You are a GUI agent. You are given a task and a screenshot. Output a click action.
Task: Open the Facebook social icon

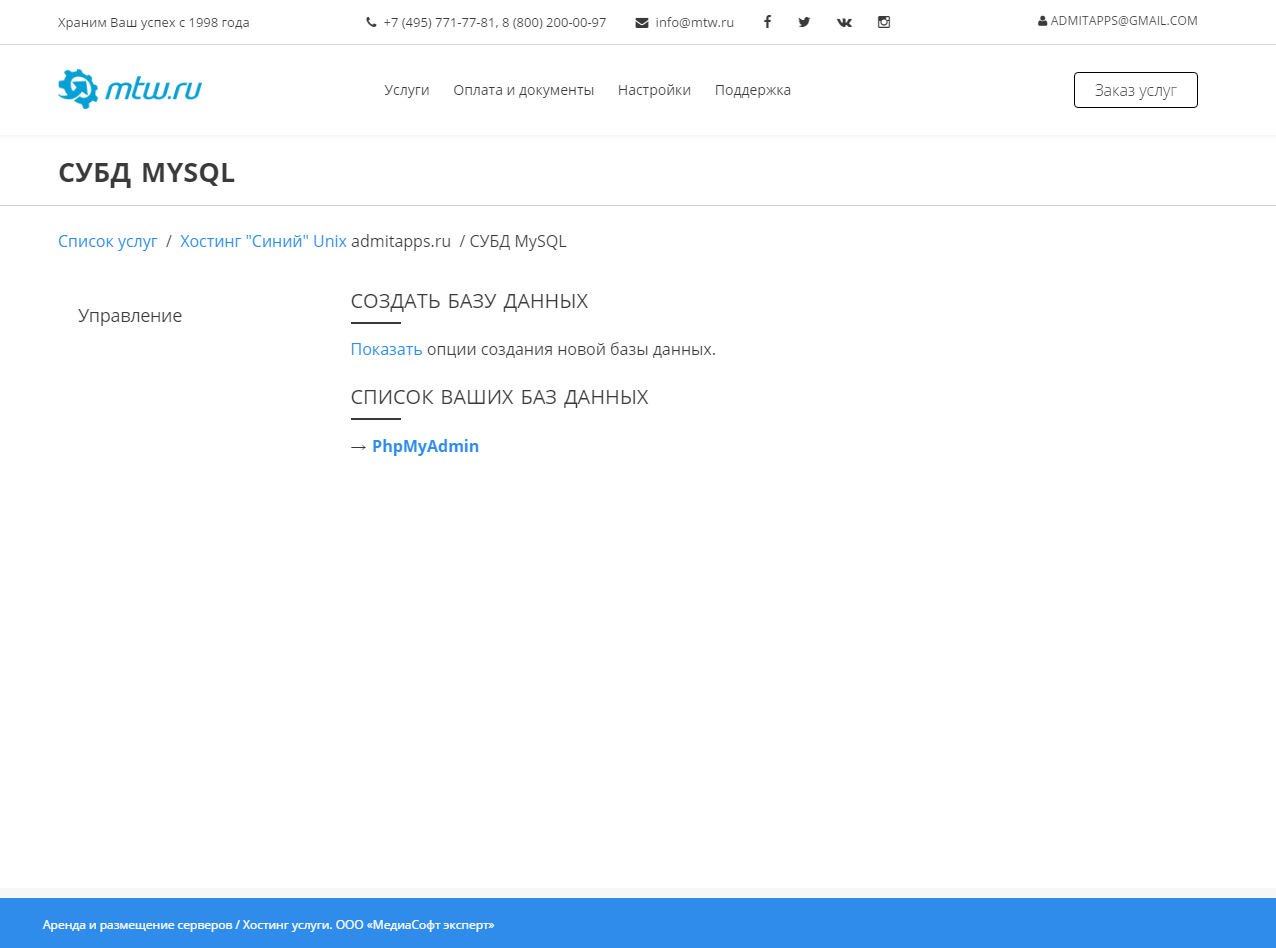[x=767, y=22]
